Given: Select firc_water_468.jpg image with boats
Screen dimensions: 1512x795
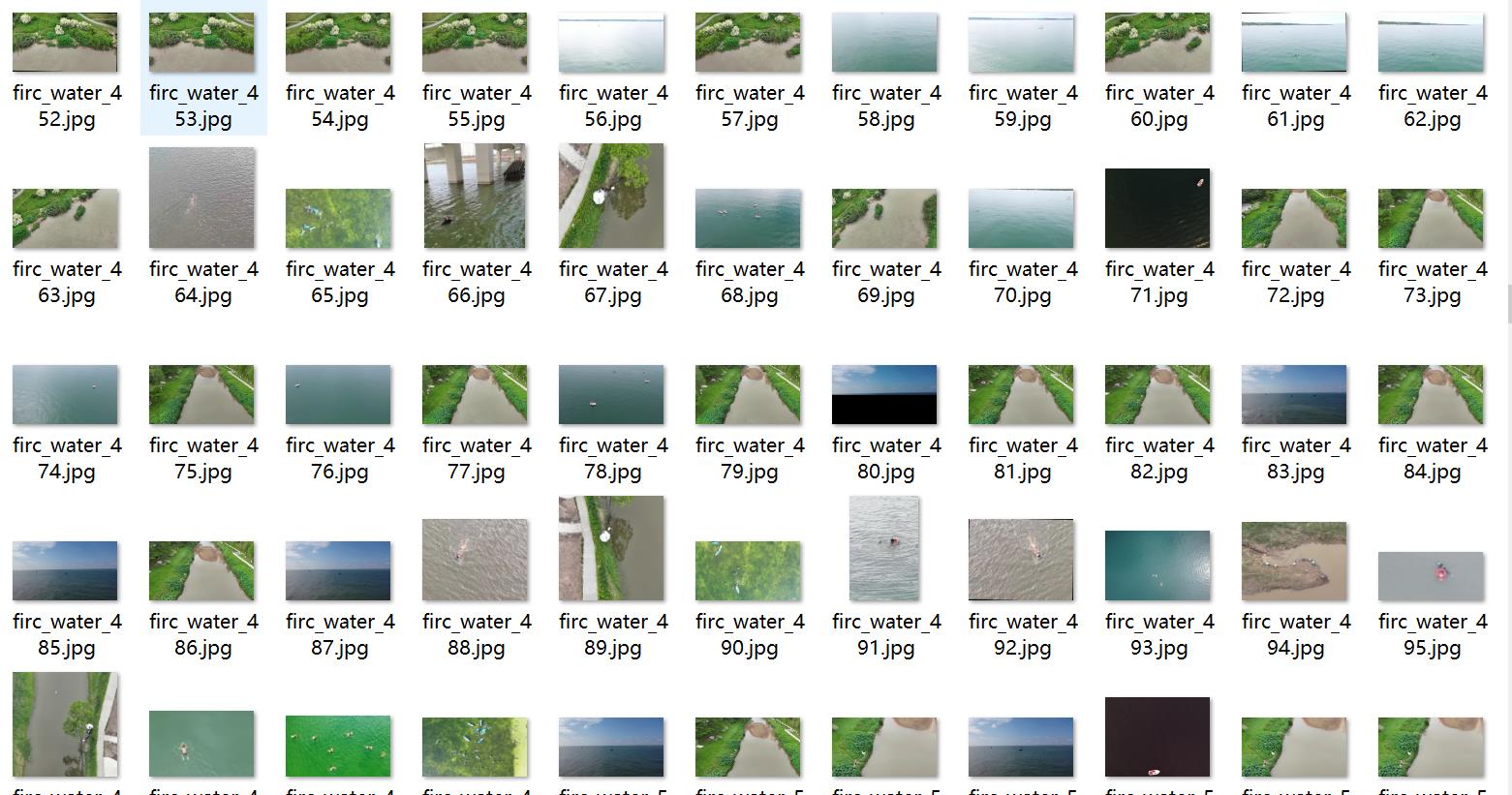Looking at the screenshot, I should [748, 218].
